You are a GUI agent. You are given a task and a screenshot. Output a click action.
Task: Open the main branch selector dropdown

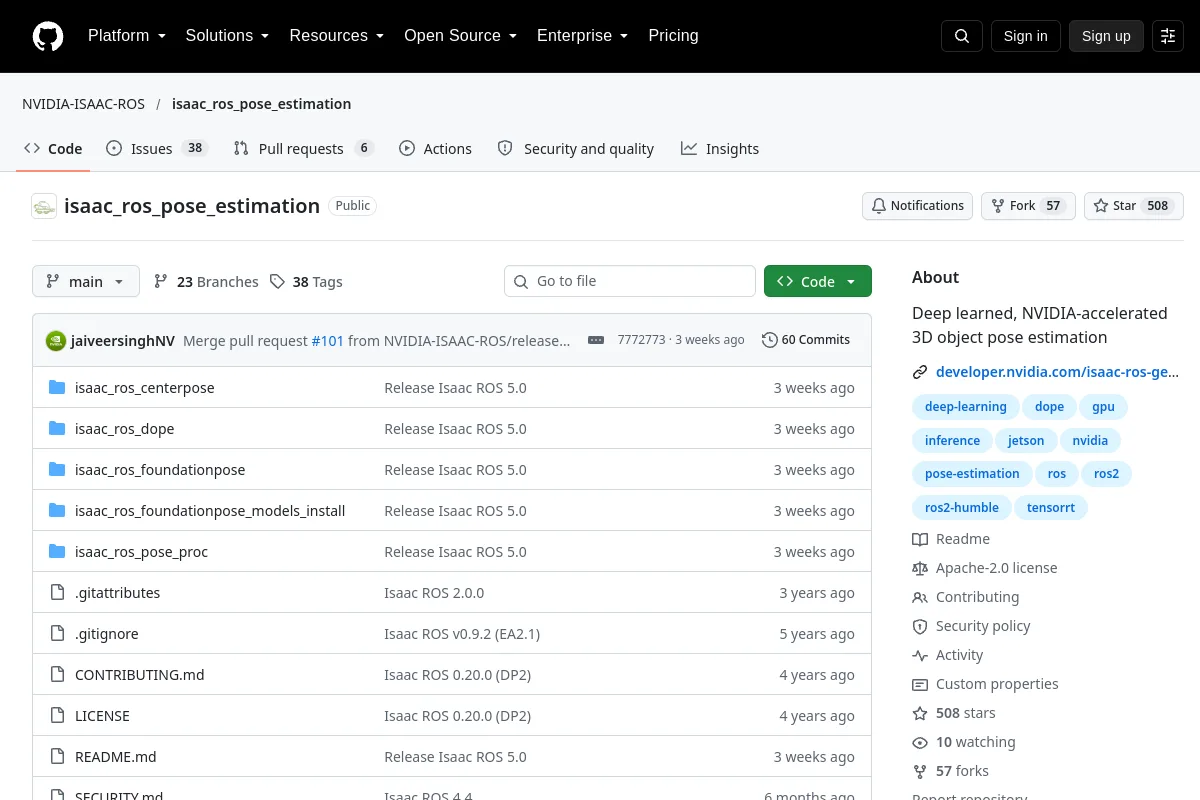point(86,282)
